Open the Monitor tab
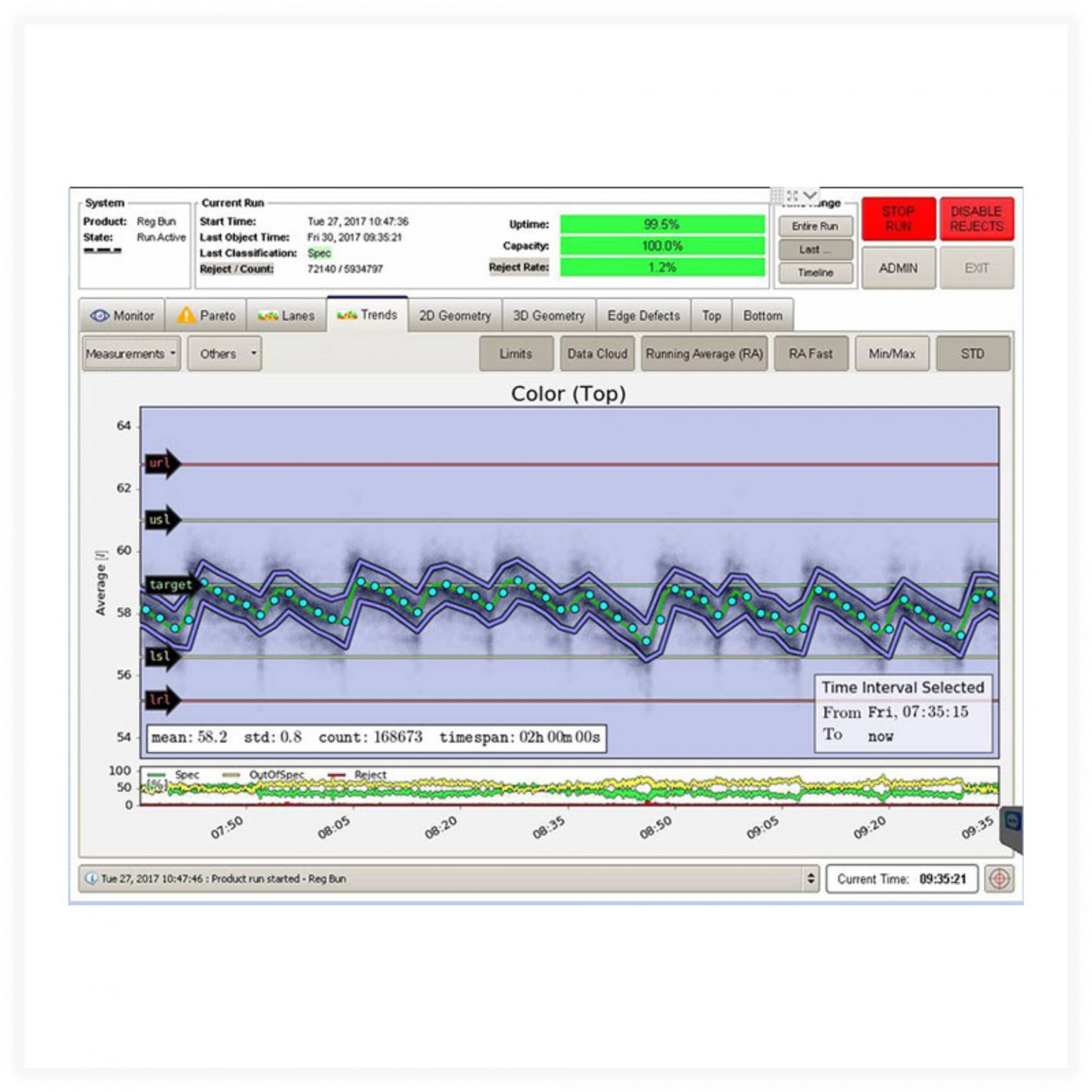1092x1092 pixels. tap(122, 315)
